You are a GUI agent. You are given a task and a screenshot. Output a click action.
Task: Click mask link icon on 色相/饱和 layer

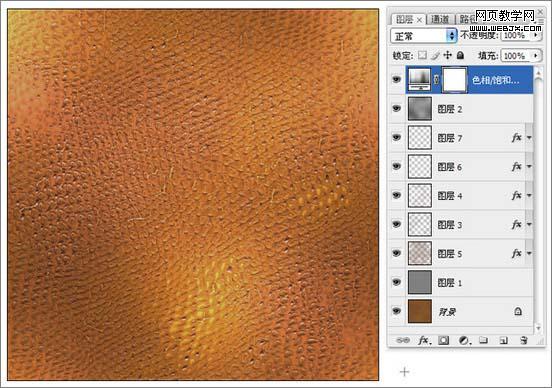point(436,80)
